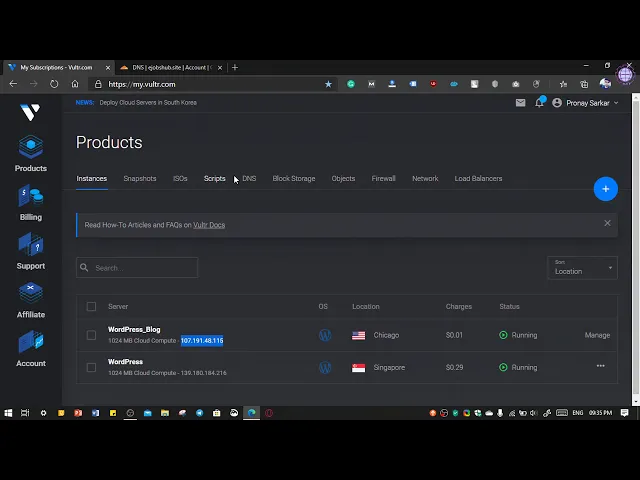Image resolution: width=640 pixels, height=480 pixels.
Task: Click the Singapore location cell
Action: click(x=378, y=367)
